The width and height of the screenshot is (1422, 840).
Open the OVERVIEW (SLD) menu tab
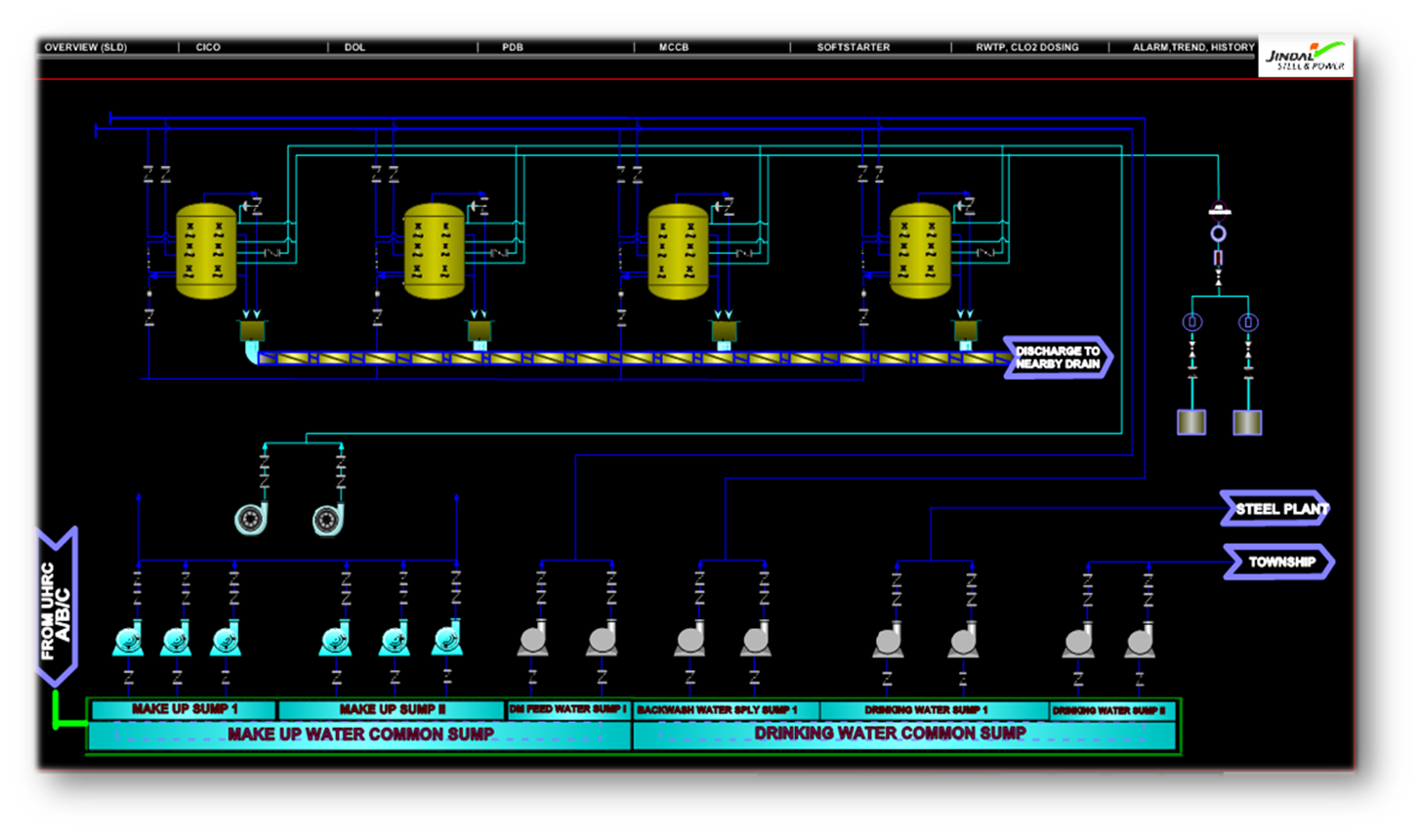tap(86, 47)
